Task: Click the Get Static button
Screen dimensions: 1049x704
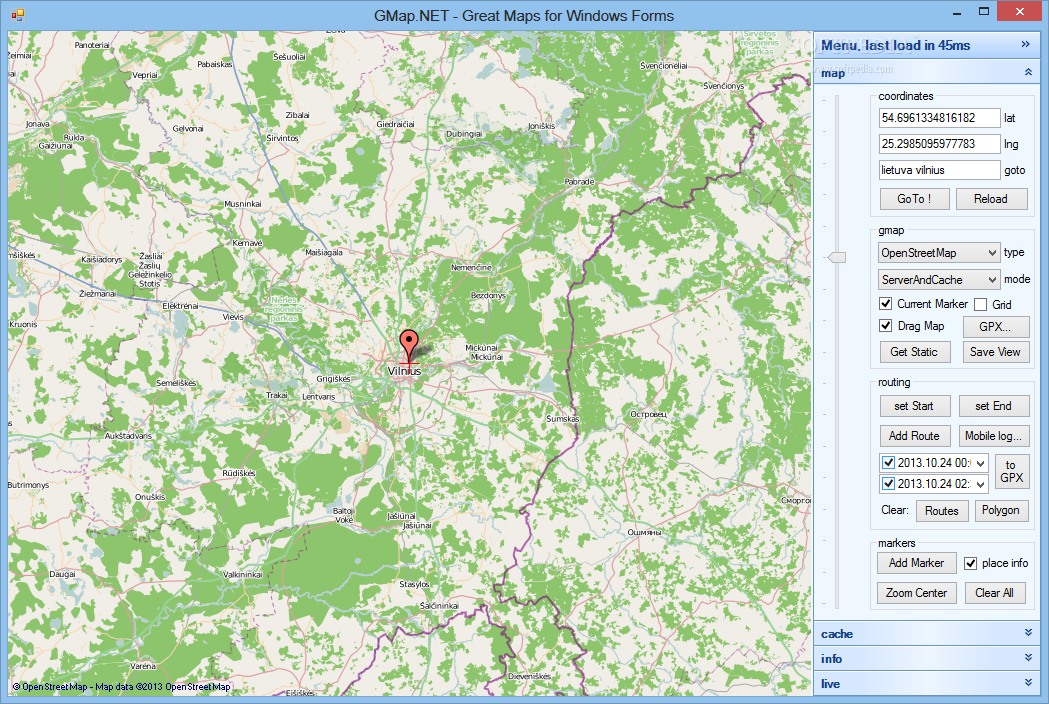Action: click(915, 352)
